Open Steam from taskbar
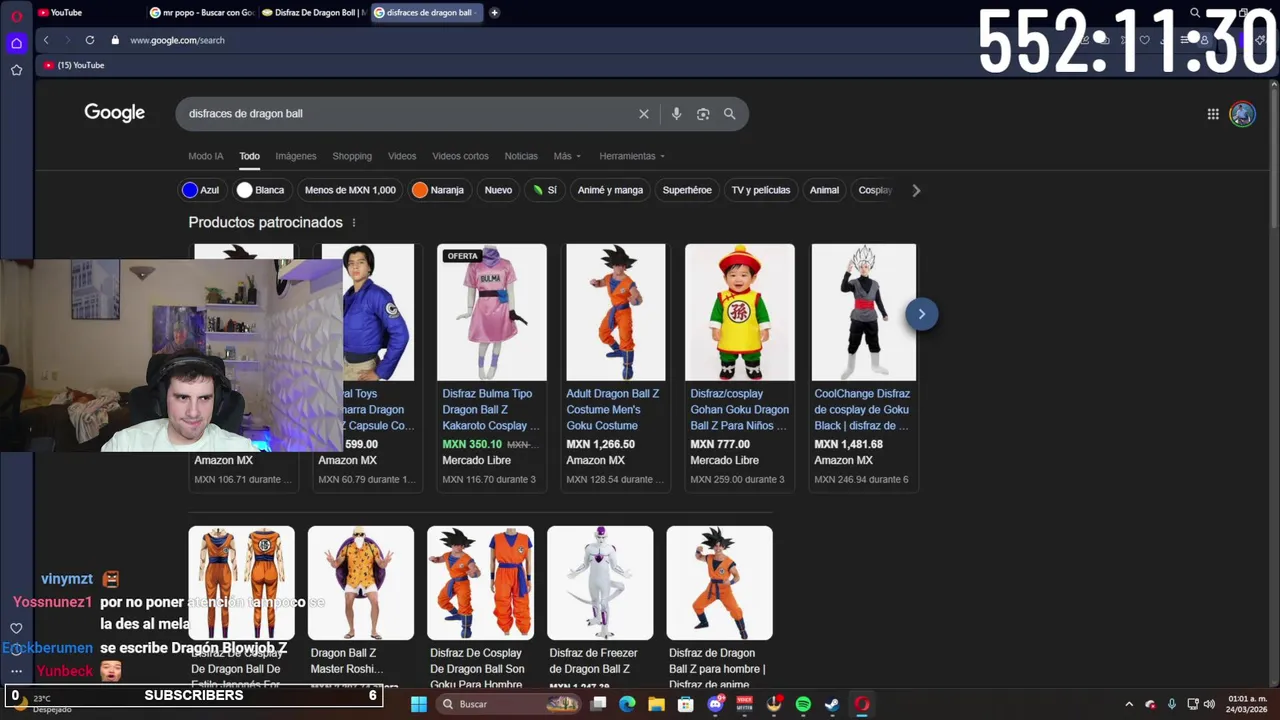Viewport: 1280px width, 720px height. click(x=832, y=704)
